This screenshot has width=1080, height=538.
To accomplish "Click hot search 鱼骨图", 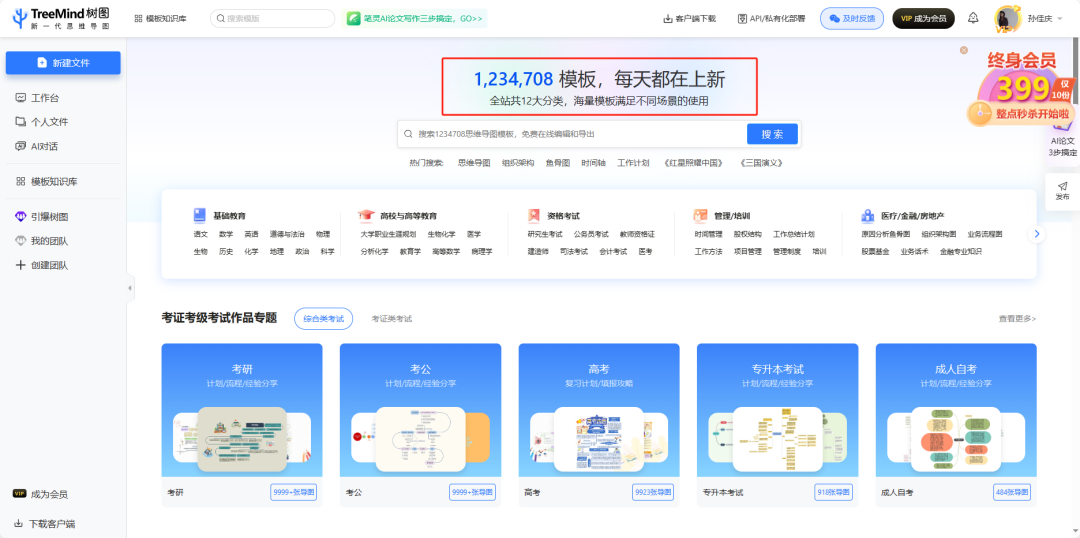I will [x=558, y=163].
